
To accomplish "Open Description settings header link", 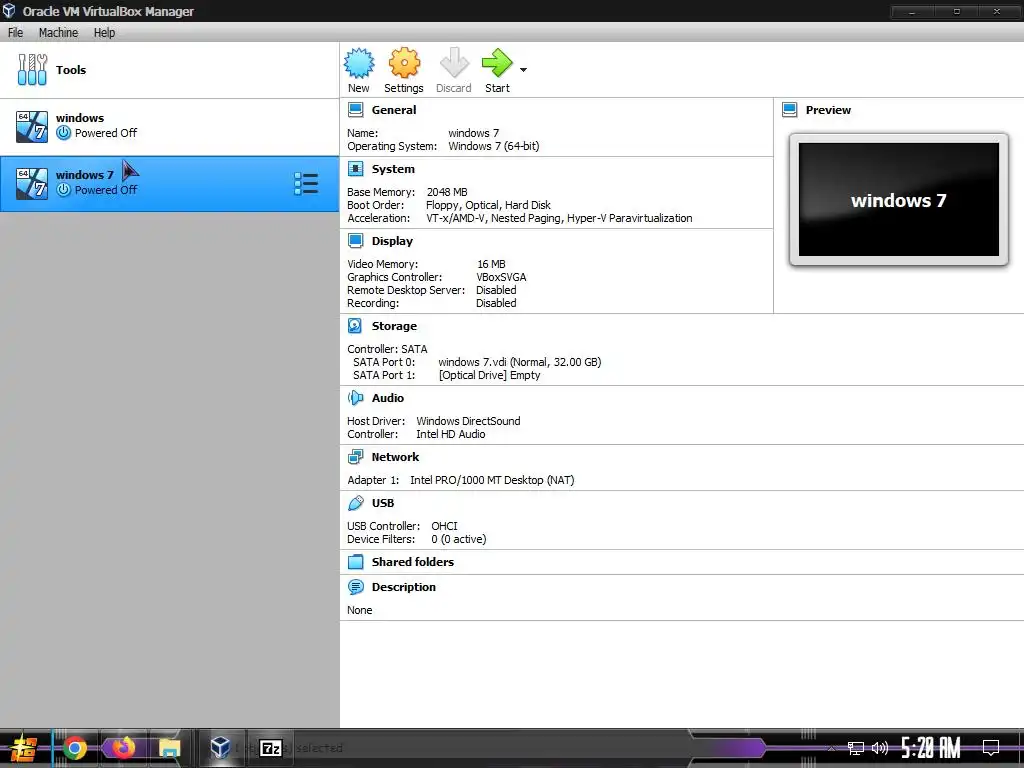I will pos(404,587).
